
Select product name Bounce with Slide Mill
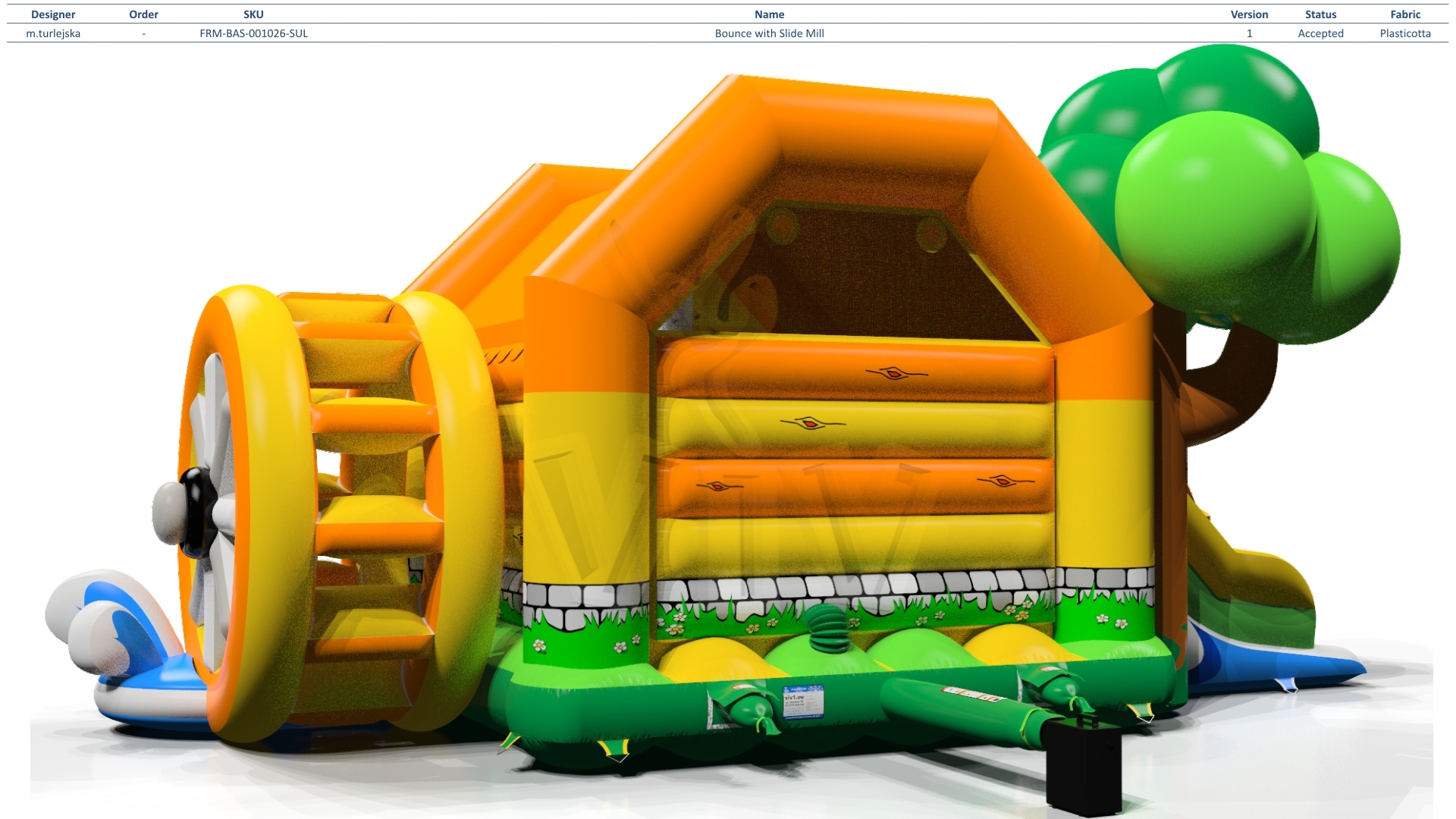(x=769, y=33)
